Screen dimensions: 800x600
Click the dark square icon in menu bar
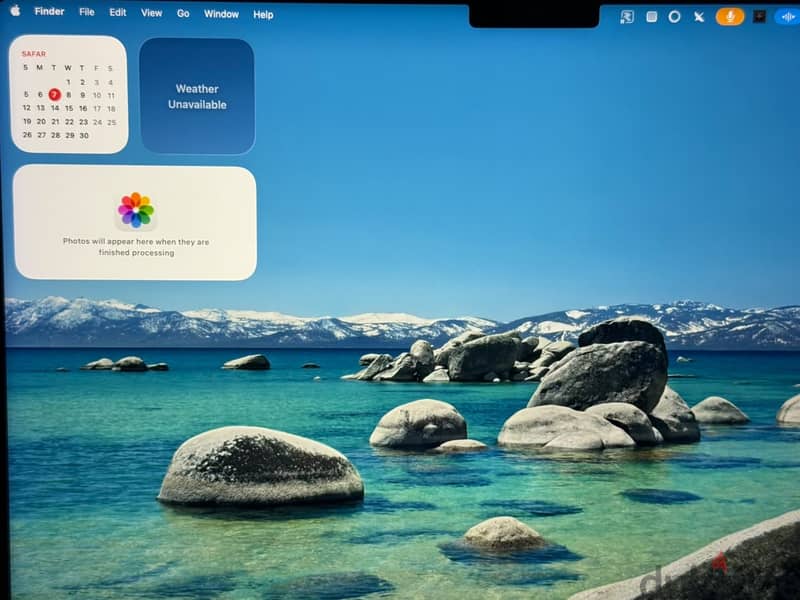(x=759, y=17)
